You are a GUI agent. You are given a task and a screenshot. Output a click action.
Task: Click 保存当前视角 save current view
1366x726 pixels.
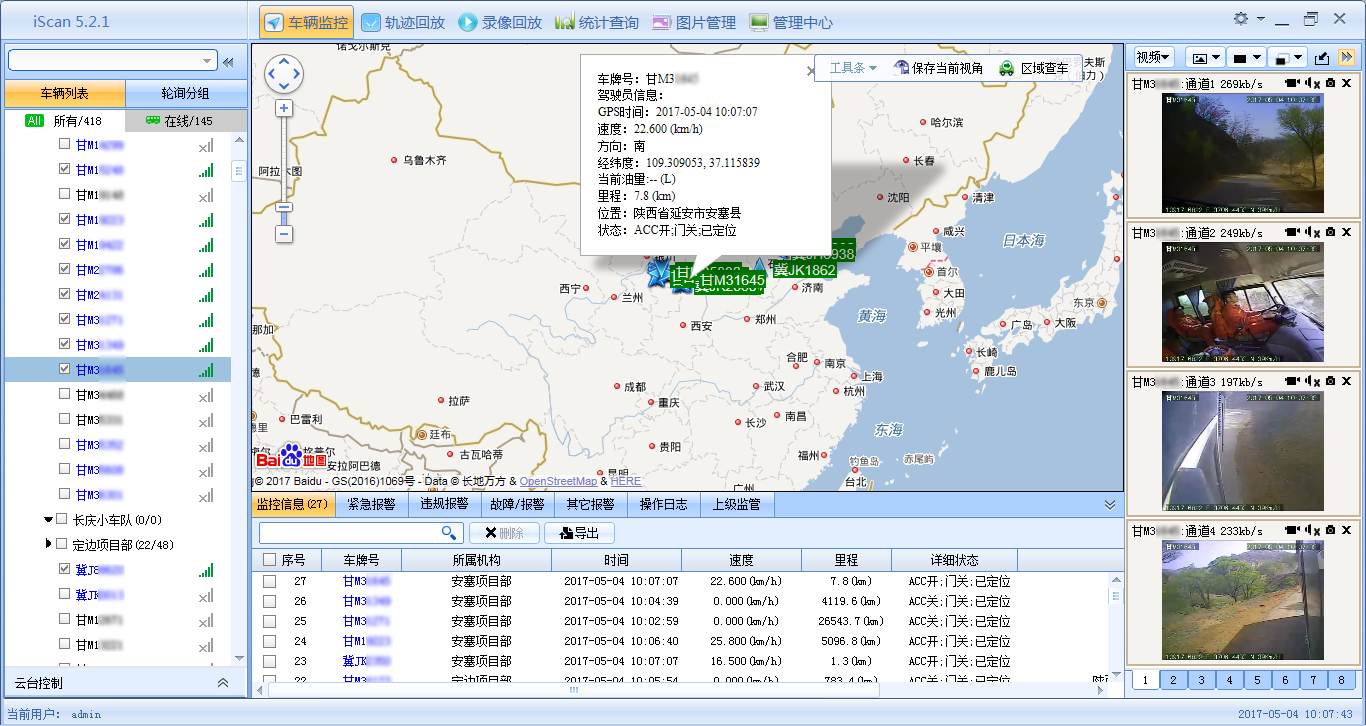click(938, 68)
